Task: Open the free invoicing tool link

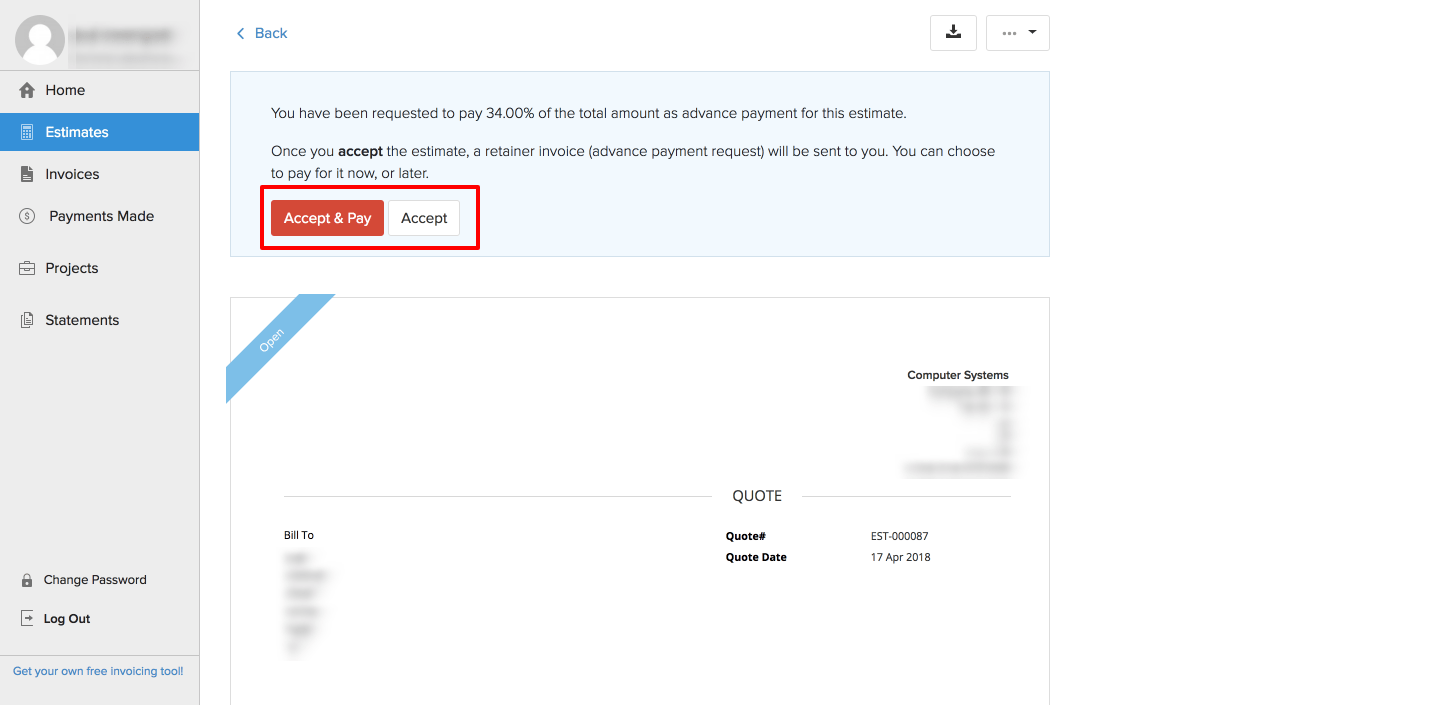Action: coord(98,671)
